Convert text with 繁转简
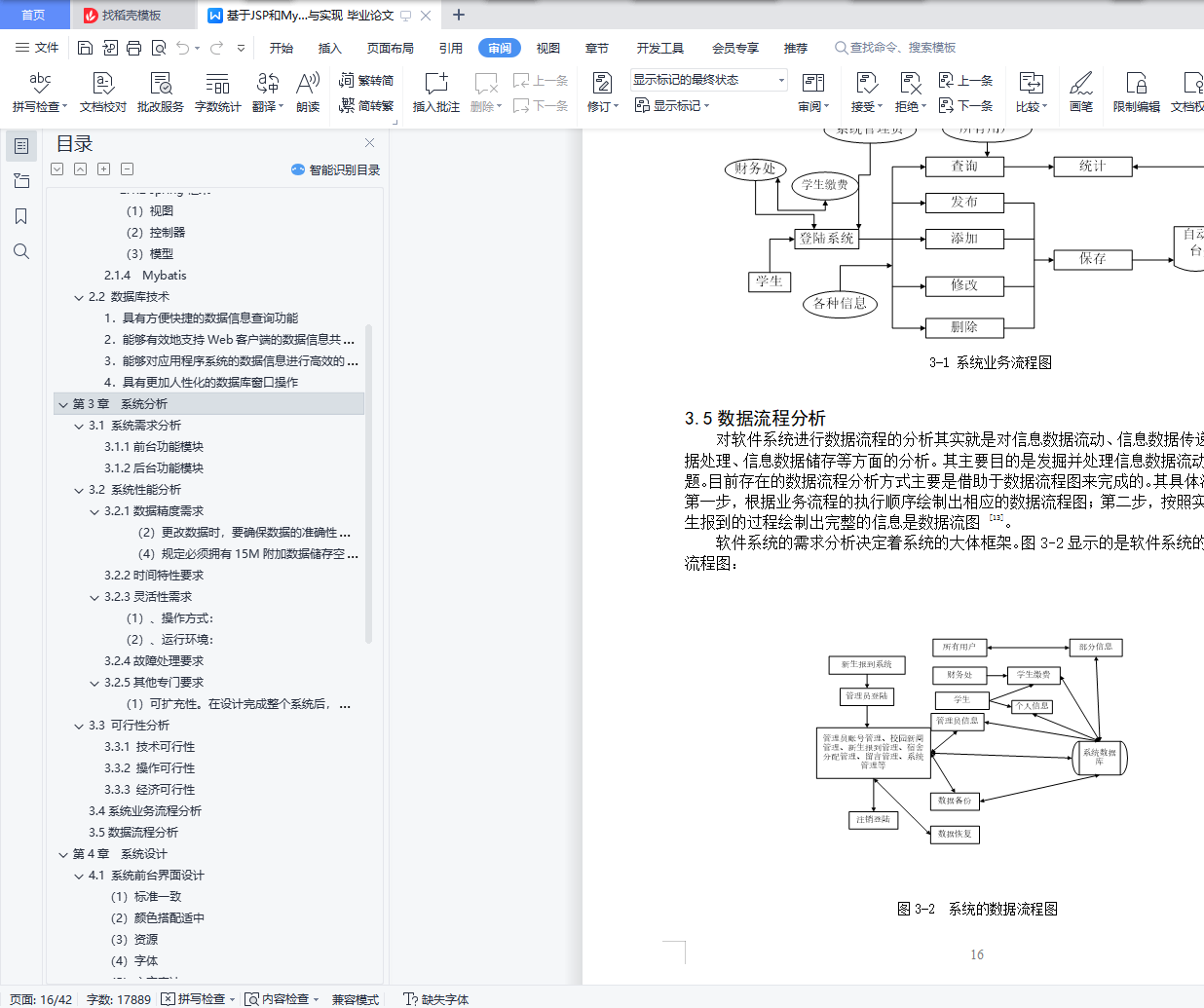This screenshot has height=1008, width=1204. point(366,81)
